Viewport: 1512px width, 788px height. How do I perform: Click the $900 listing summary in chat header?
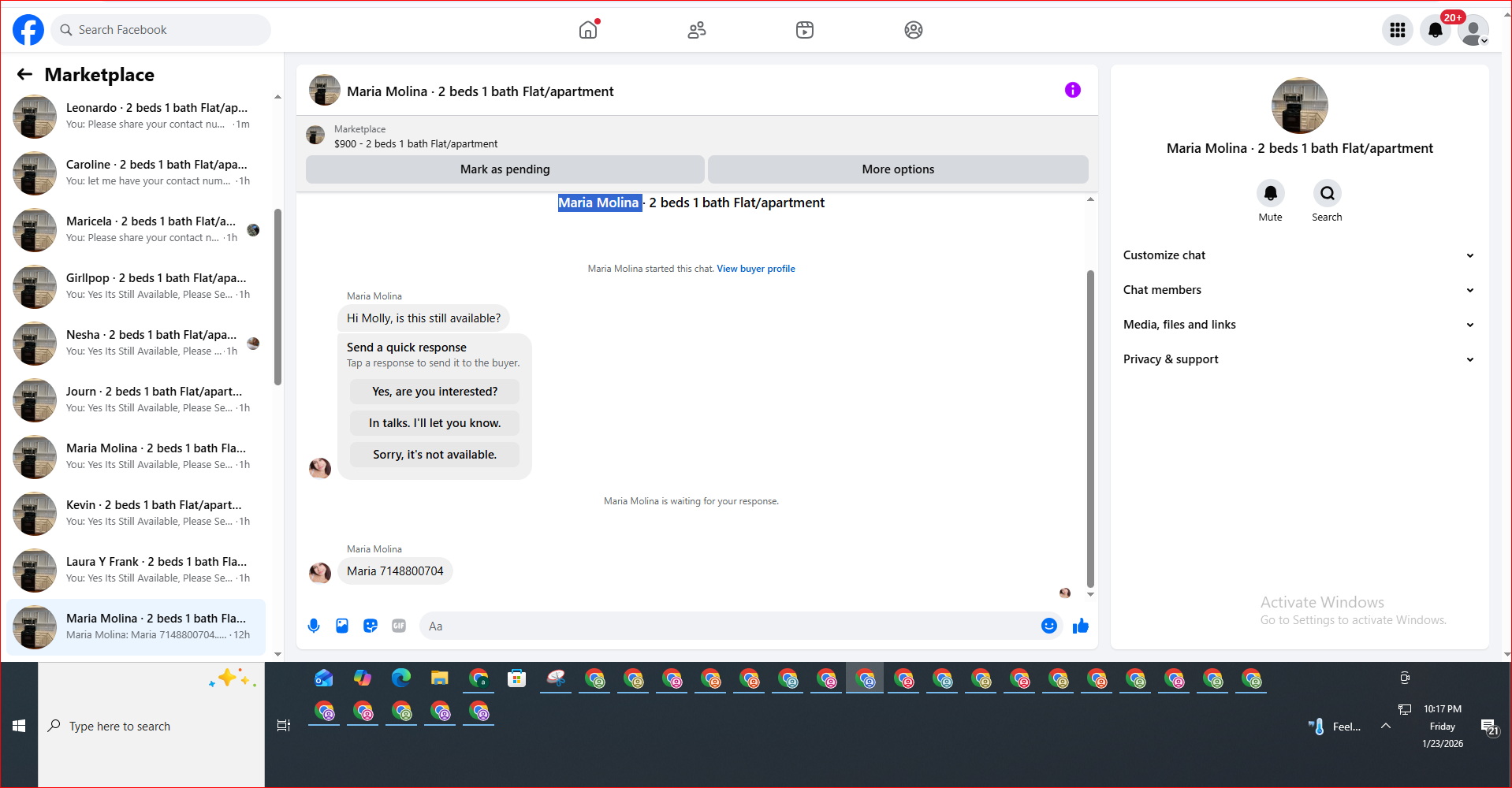click(415, 143)
